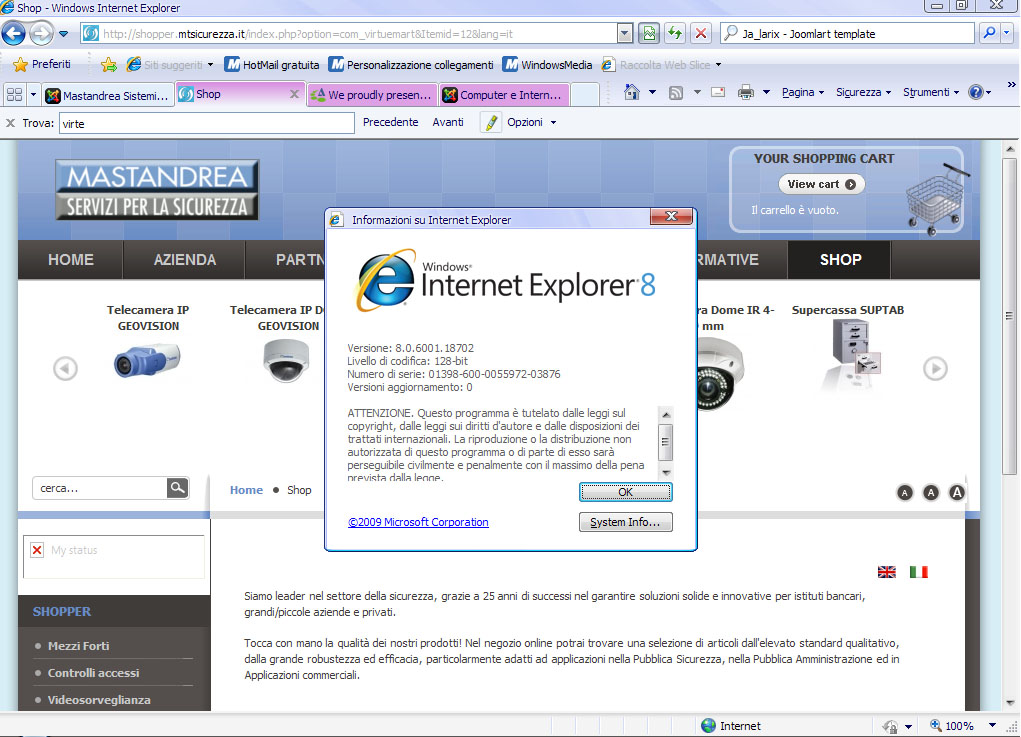Go back with the browser Back arrow
The width and height of the screenshot is (1021, 737).
click(14, 33)
